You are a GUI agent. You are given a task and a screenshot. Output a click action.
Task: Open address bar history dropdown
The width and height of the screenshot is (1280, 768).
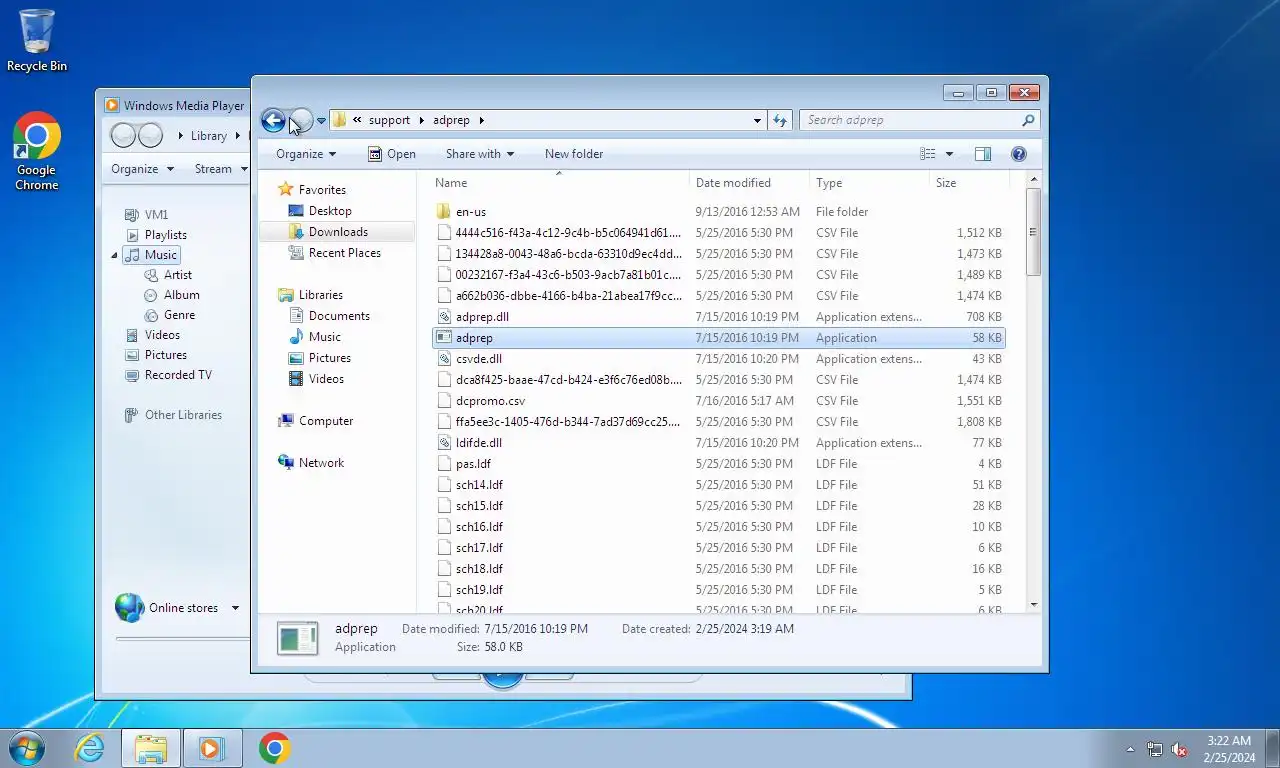757,120
